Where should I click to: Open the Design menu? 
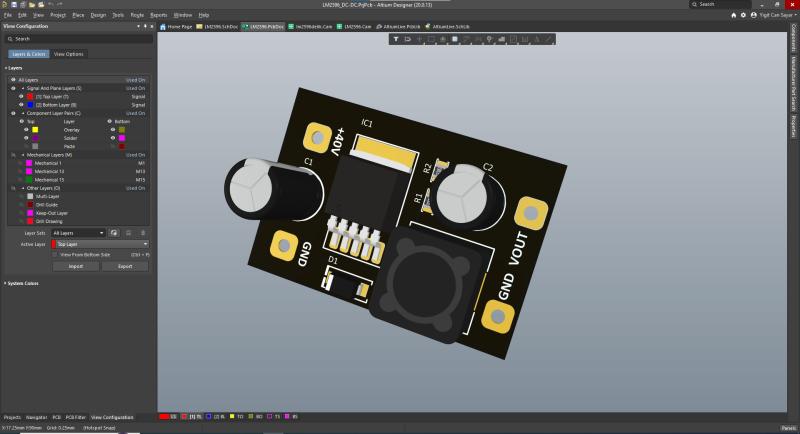98,16
